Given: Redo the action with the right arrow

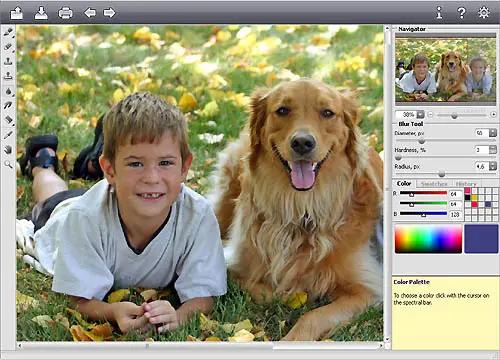Looking at the screenshot, I should pyautogui.click(x=109, y=13).
